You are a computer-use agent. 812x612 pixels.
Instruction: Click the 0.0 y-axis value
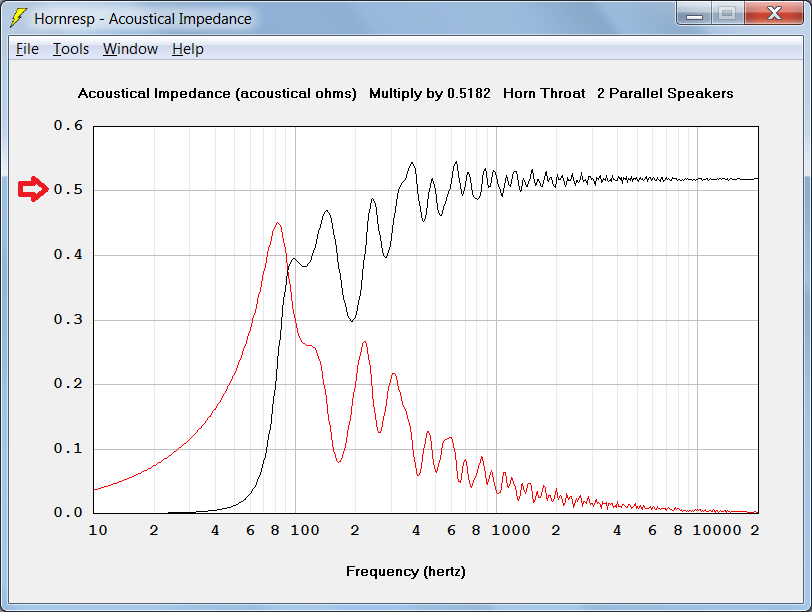pos(68,512)
